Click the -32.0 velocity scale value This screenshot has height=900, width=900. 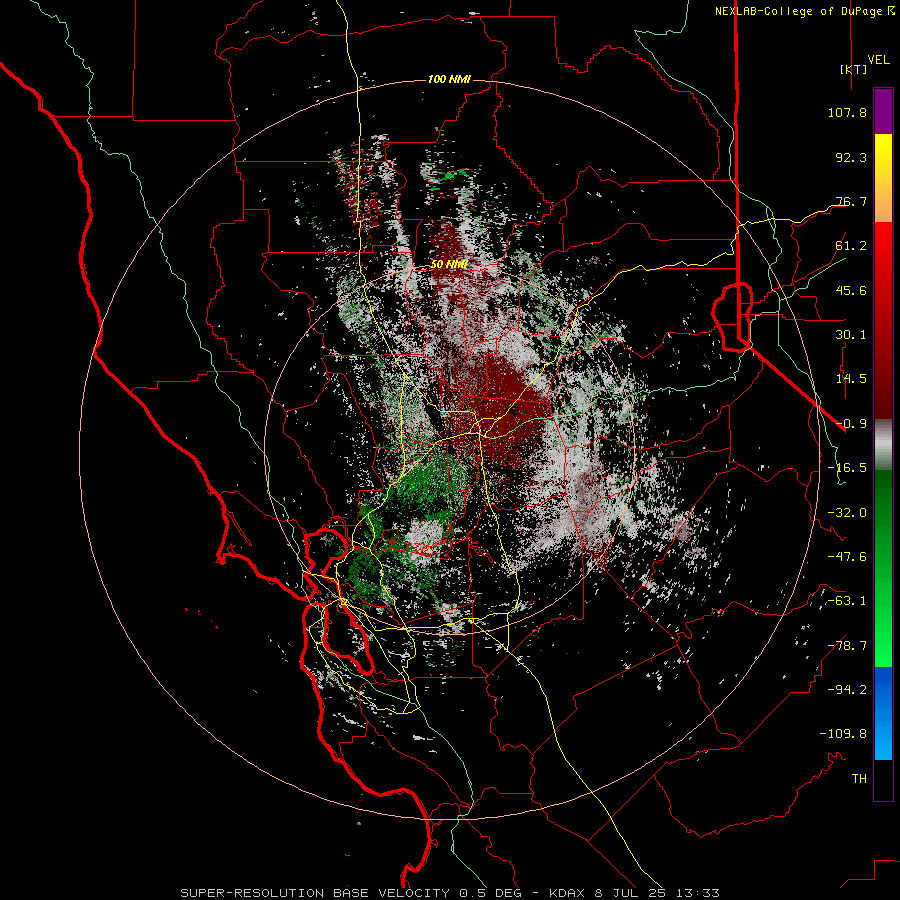847,513
